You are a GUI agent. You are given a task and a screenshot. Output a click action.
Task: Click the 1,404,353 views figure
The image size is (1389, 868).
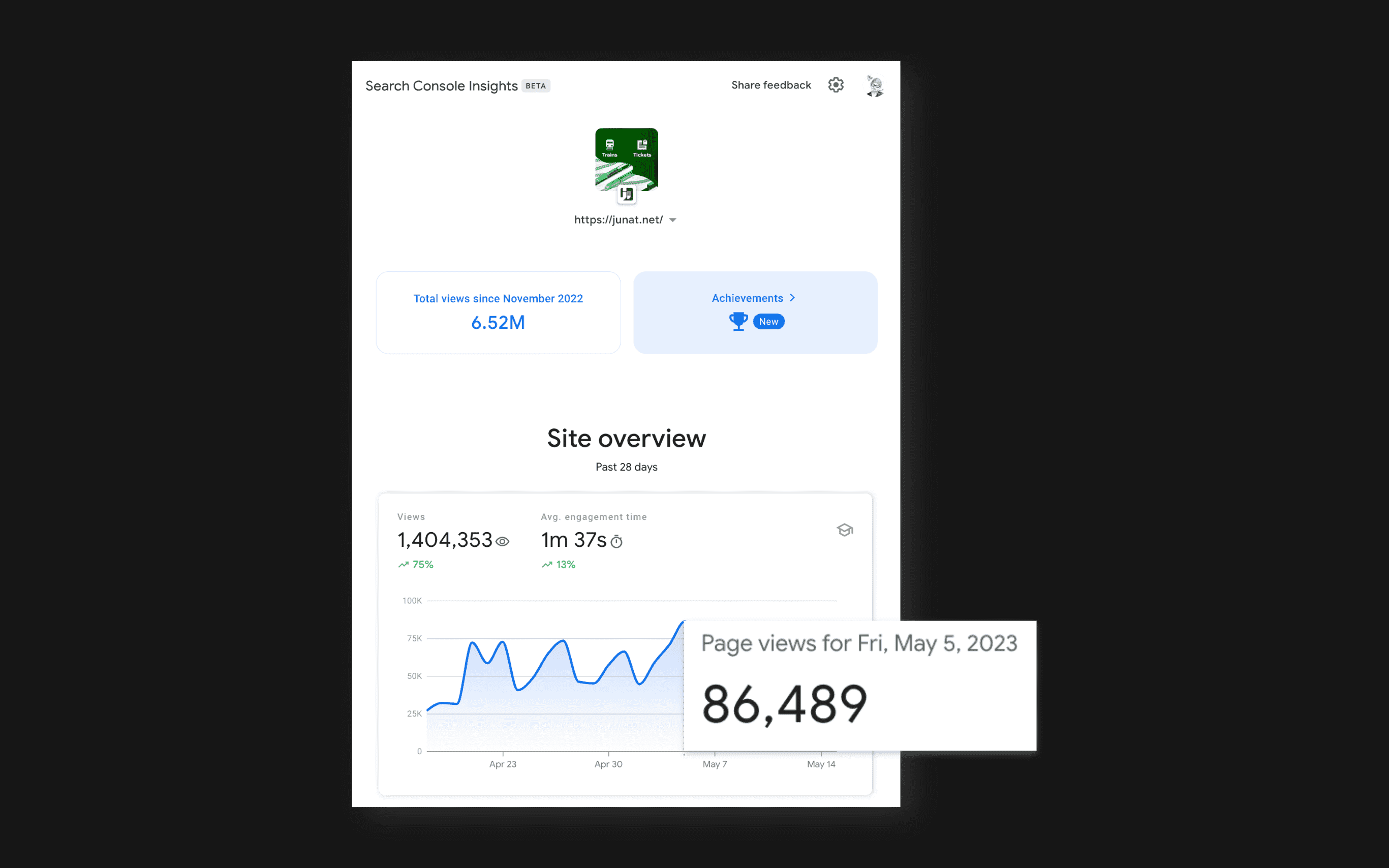click(x=445, y=540)
